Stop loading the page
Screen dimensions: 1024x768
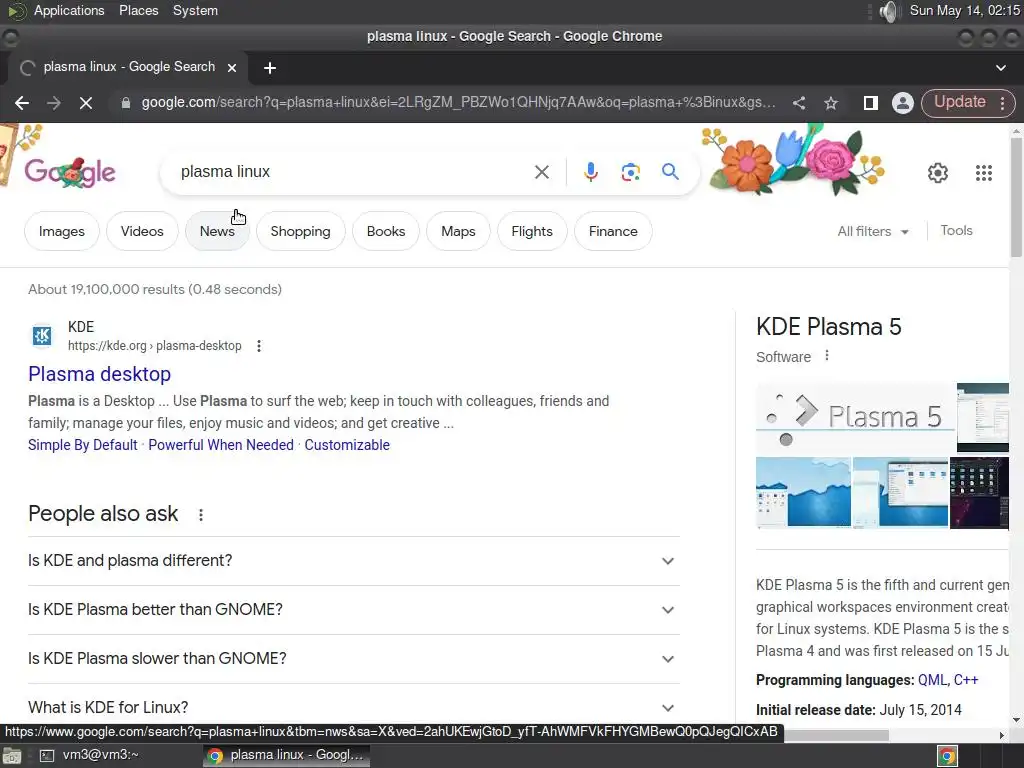point(86,103)
